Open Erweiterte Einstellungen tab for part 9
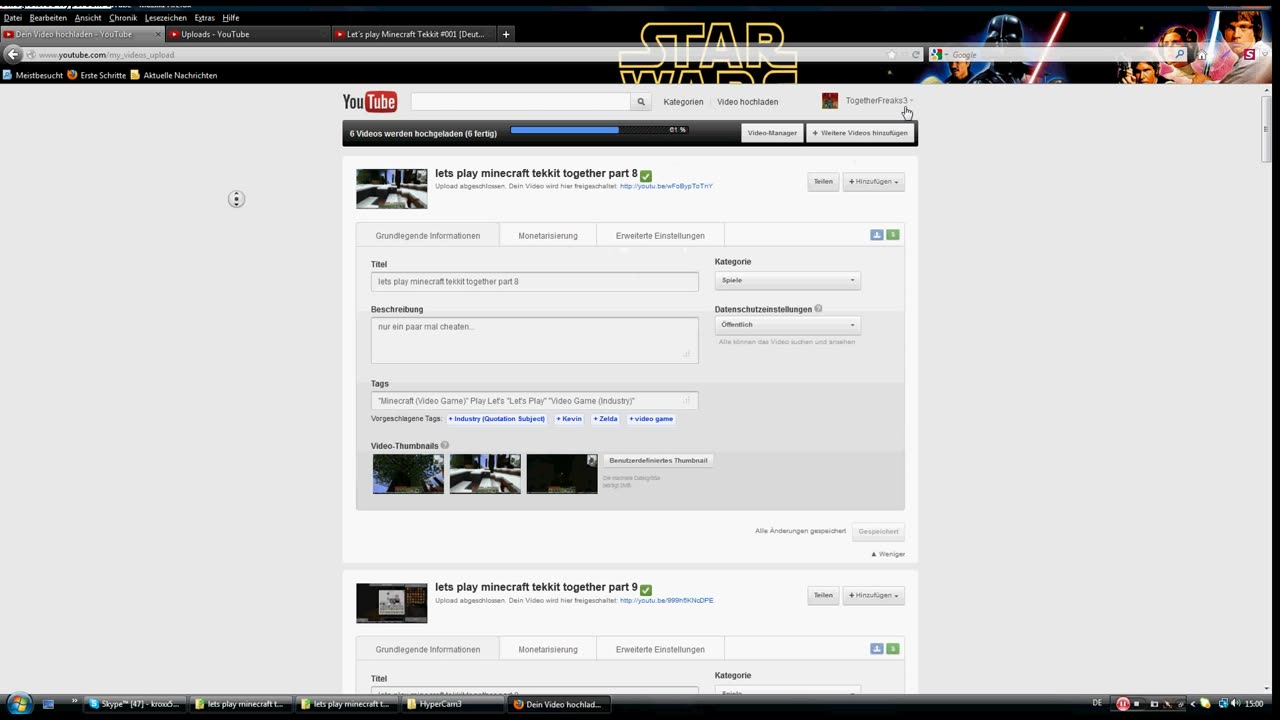The width and height of the screenshot is (1280, 720). click(x=660, y=650)
